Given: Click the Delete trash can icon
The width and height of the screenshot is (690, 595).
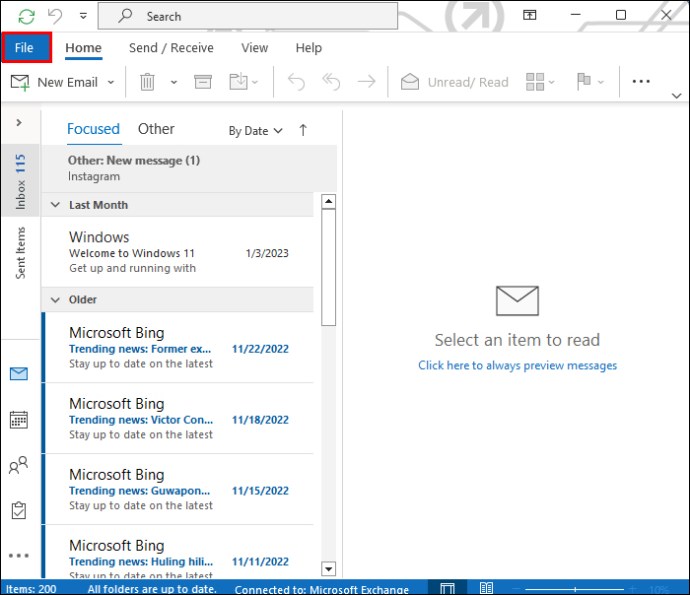Looking at the screenshot, I should (x=147, y=82).
